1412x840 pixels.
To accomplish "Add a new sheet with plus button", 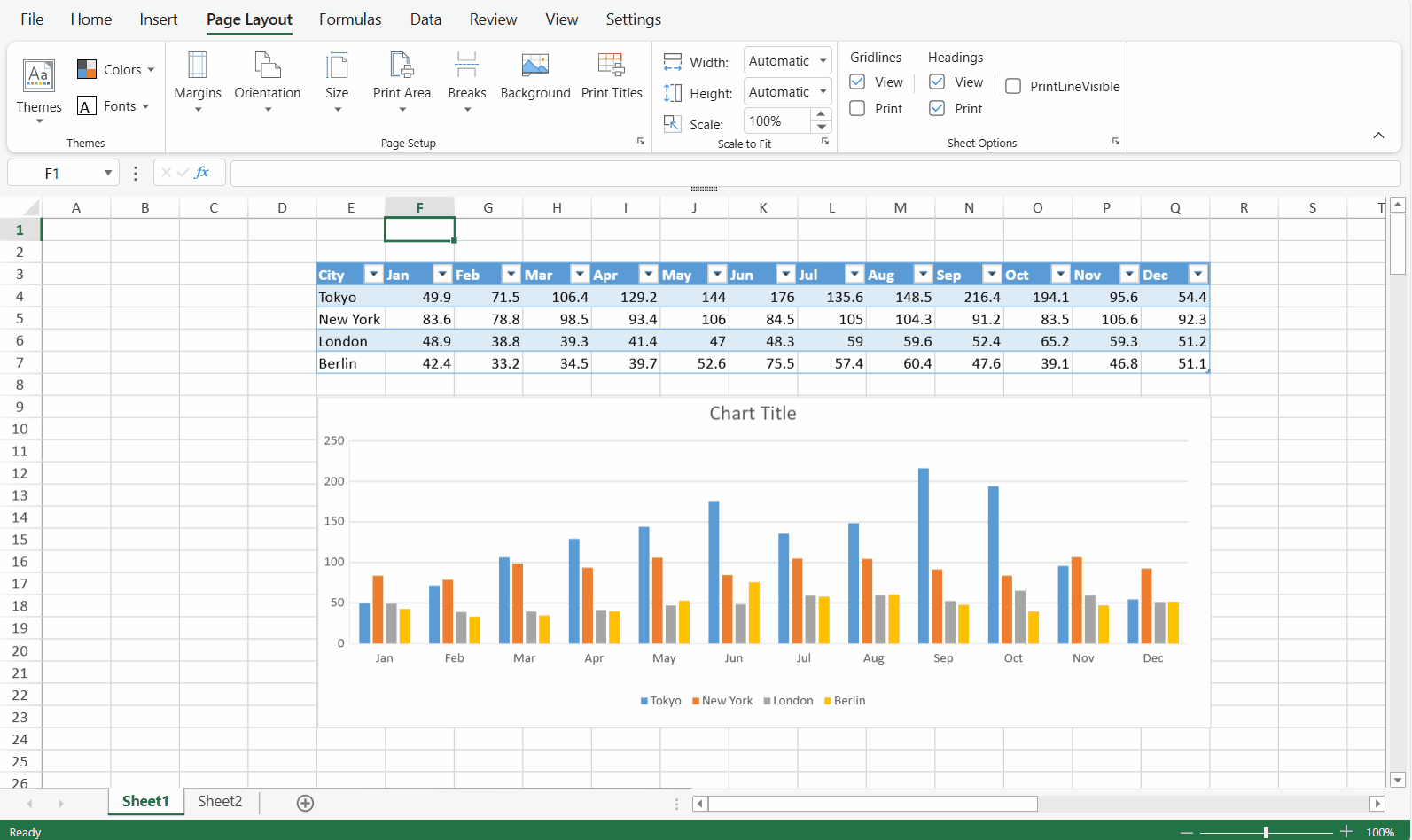I will click(x=305, y=804).
